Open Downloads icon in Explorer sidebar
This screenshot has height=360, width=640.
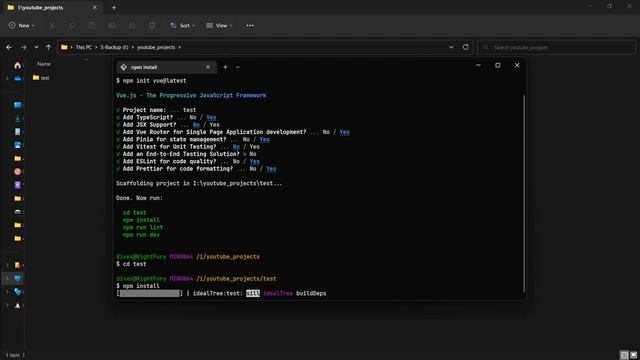pyautogui.click(x=18, y=118)
